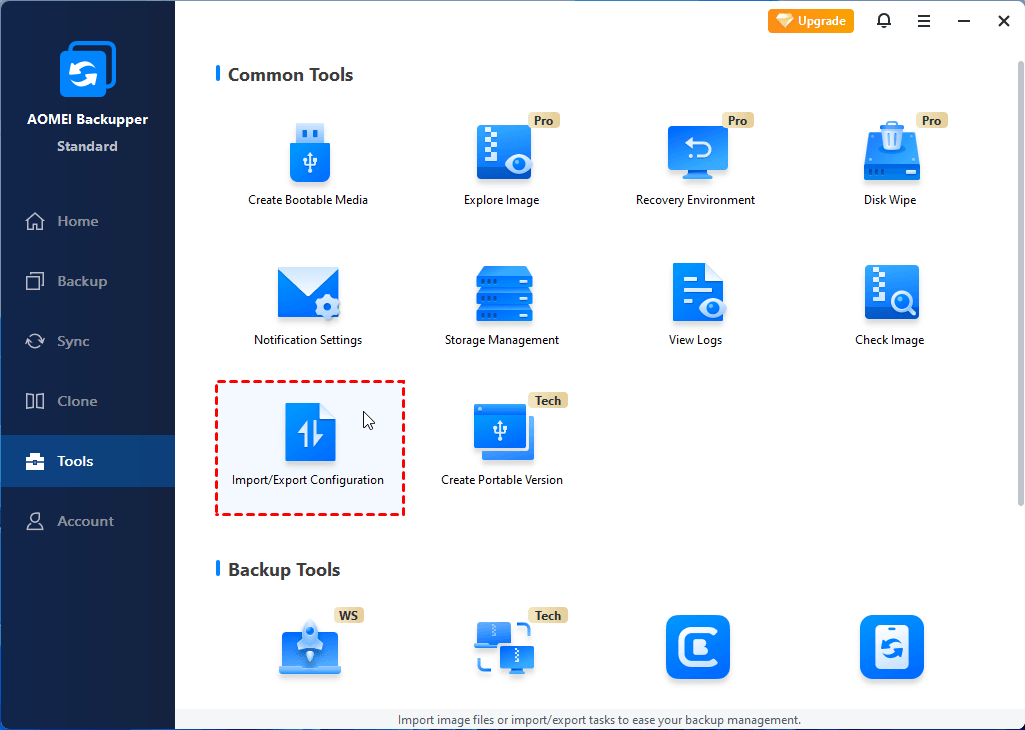This screenshot has height=730, width=1025.
Task: Click the status bar hint text
Action: 599,720
